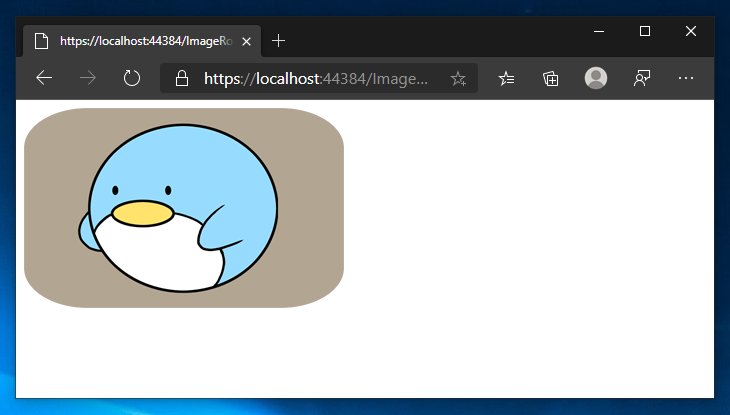This screenshot has width=730, height=415.
Task: Maximize the browser window
Action: pyautogui.click(x=645, y=31)
